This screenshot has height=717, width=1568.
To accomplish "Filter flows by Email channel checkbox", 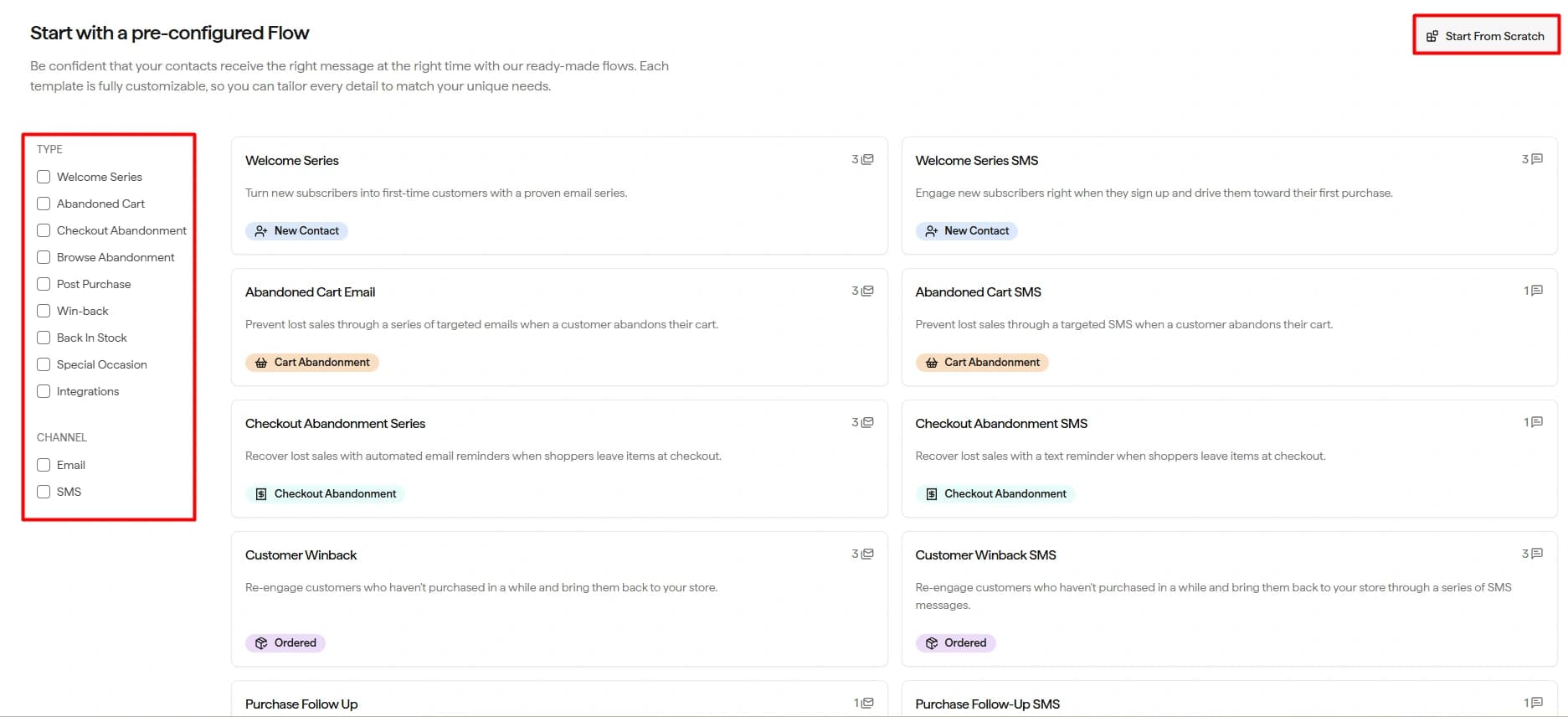I will pos(44,465).
